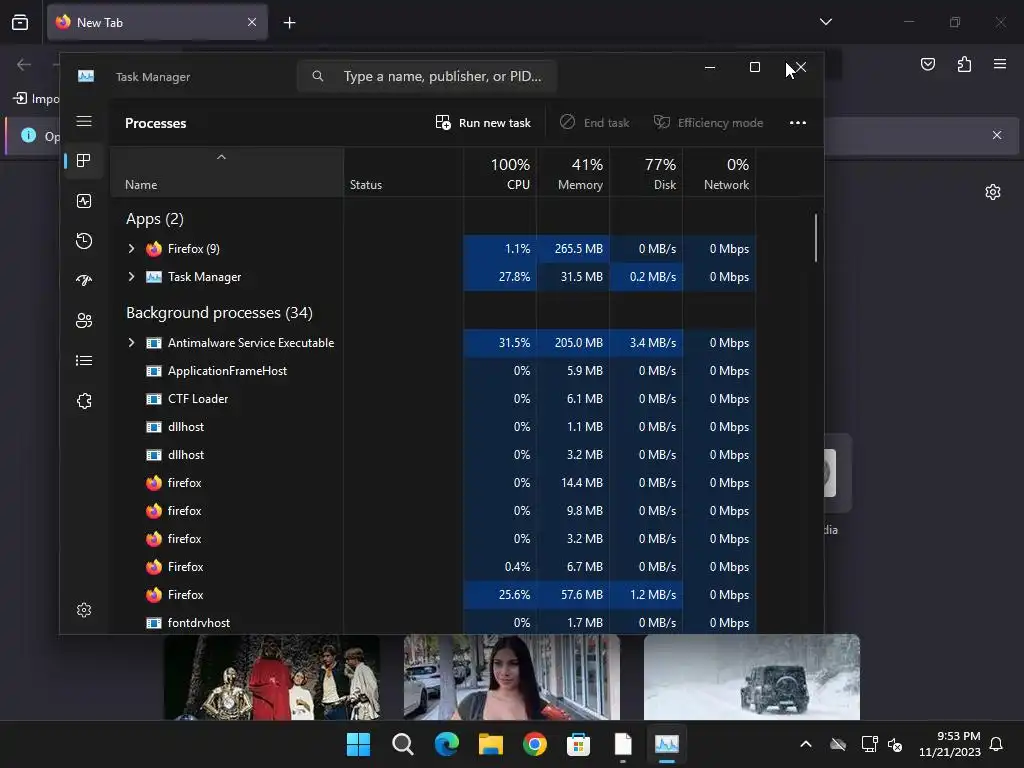
Task: Click the Run new task button
Action: [x=483, y=123]
